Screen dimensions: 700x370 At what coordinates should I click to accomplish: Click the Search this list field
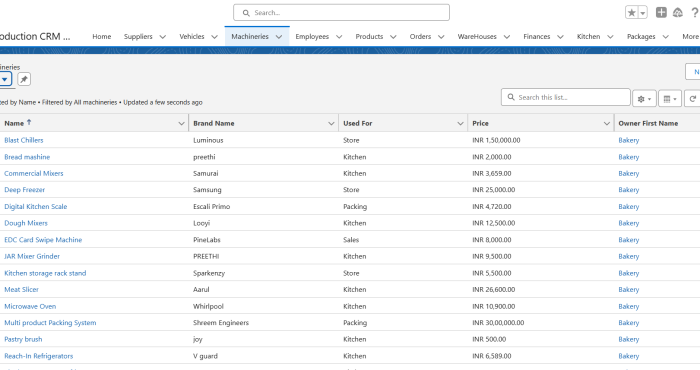point(566,97)
